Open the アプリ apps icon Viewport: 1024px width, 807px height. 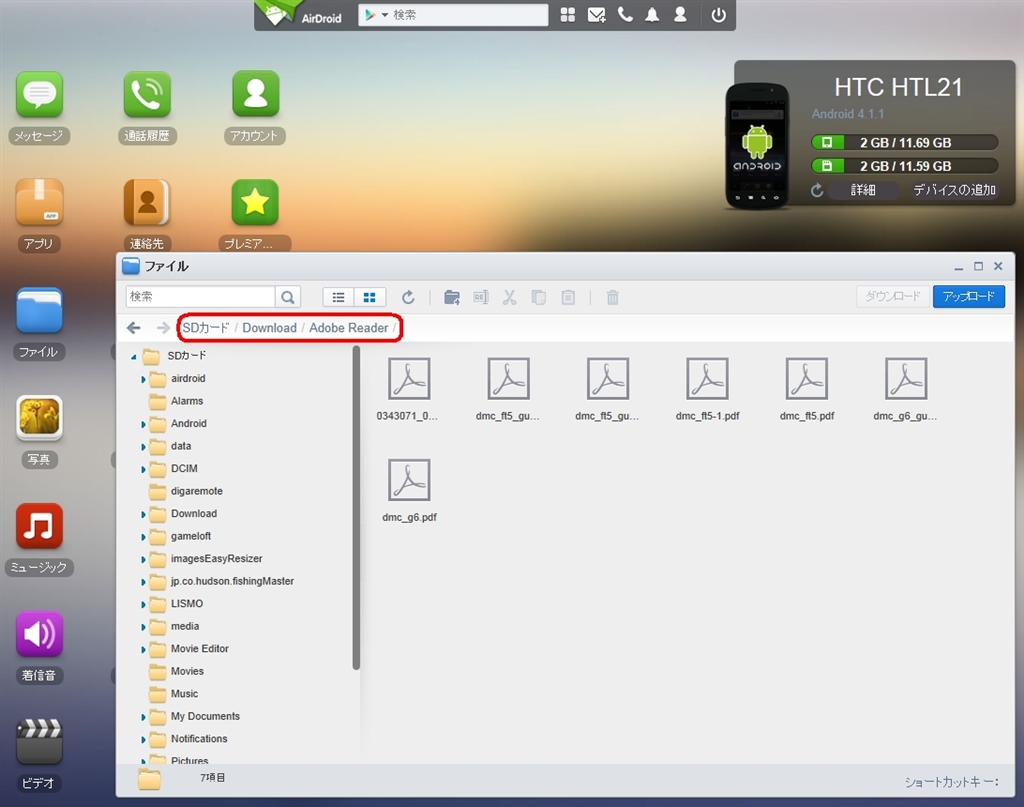39,202
